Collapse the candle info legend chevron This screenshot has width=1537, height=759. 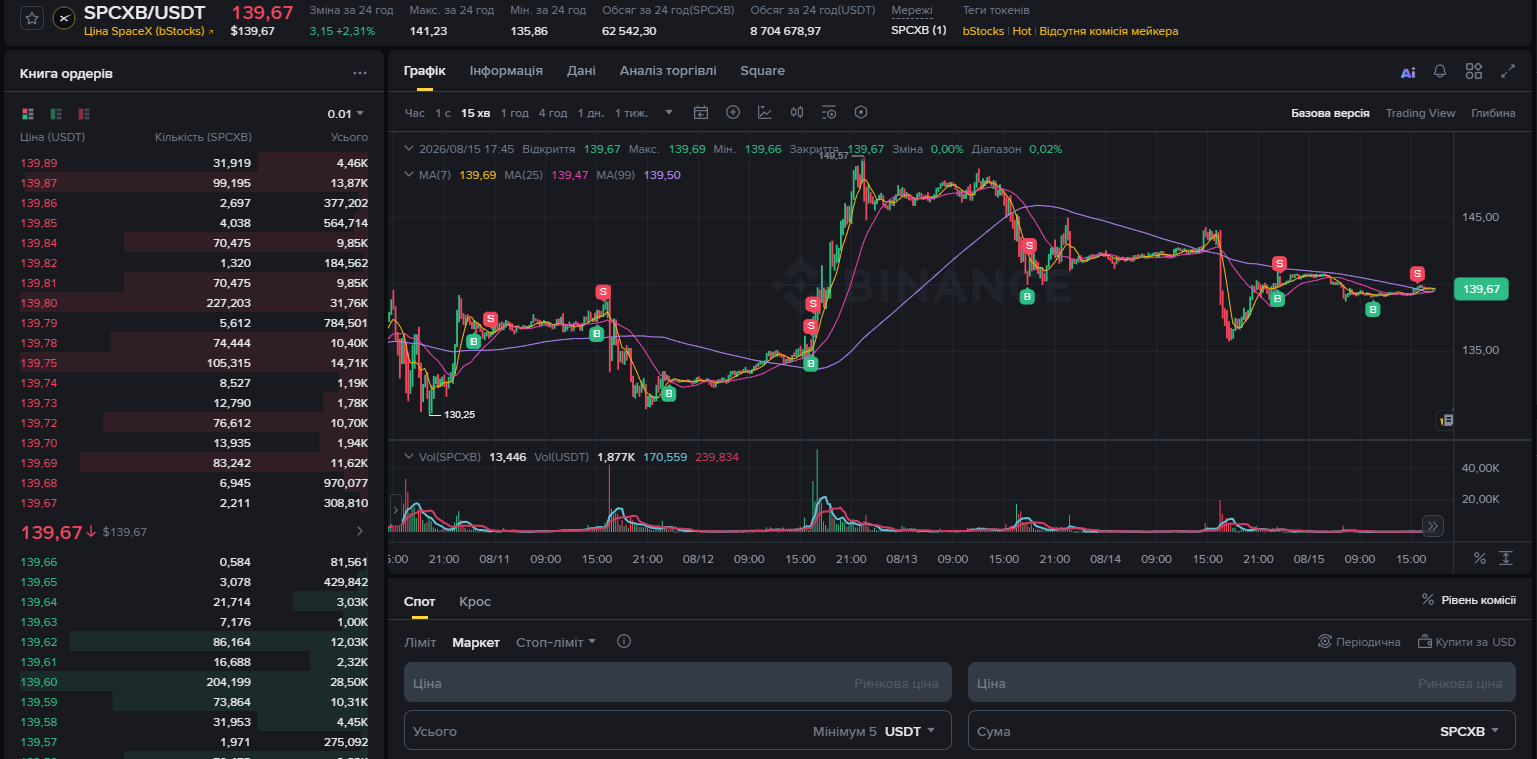(x=408, y=148)
